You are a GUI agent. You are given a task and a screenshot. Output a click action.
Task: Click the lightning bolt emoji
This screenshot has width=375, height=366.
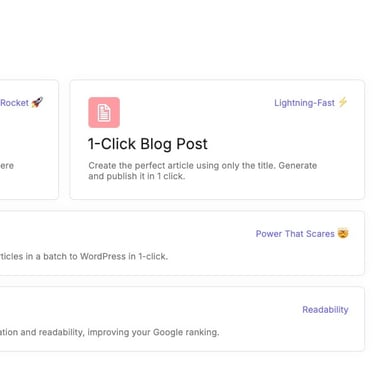[x=343, y=102]
